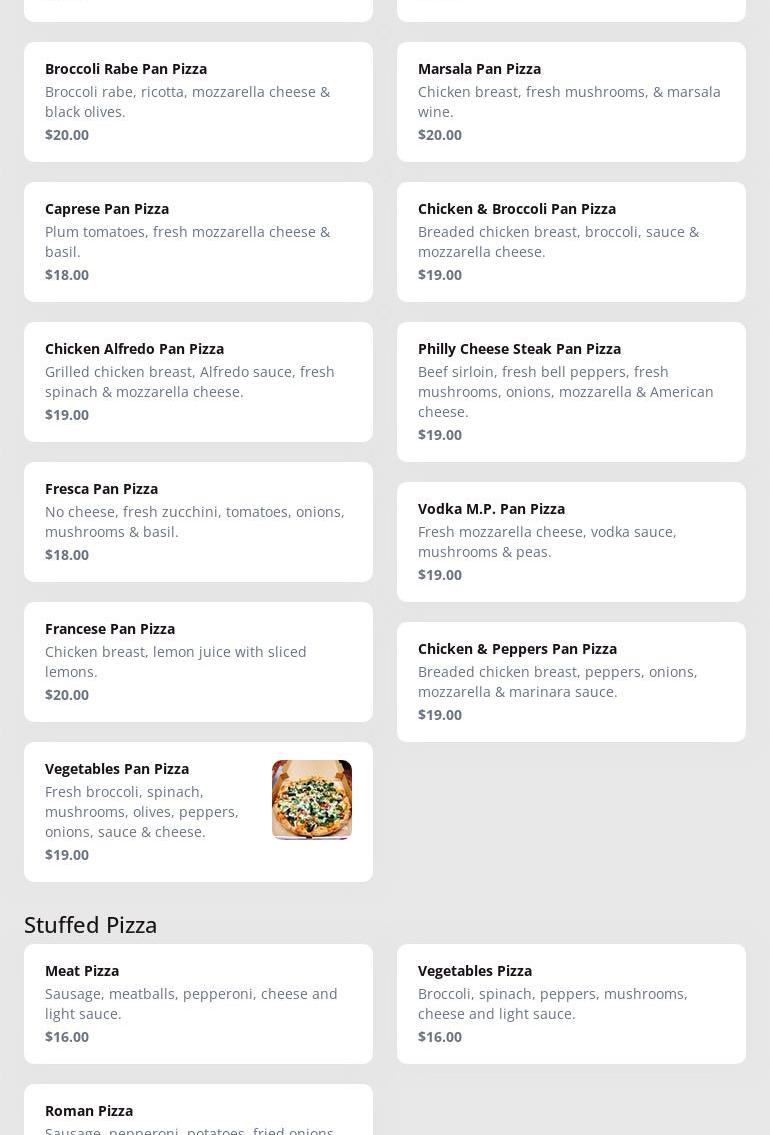
Task: Click the Caprese Pan Pizza menu item
Action: tap(198, 241)
